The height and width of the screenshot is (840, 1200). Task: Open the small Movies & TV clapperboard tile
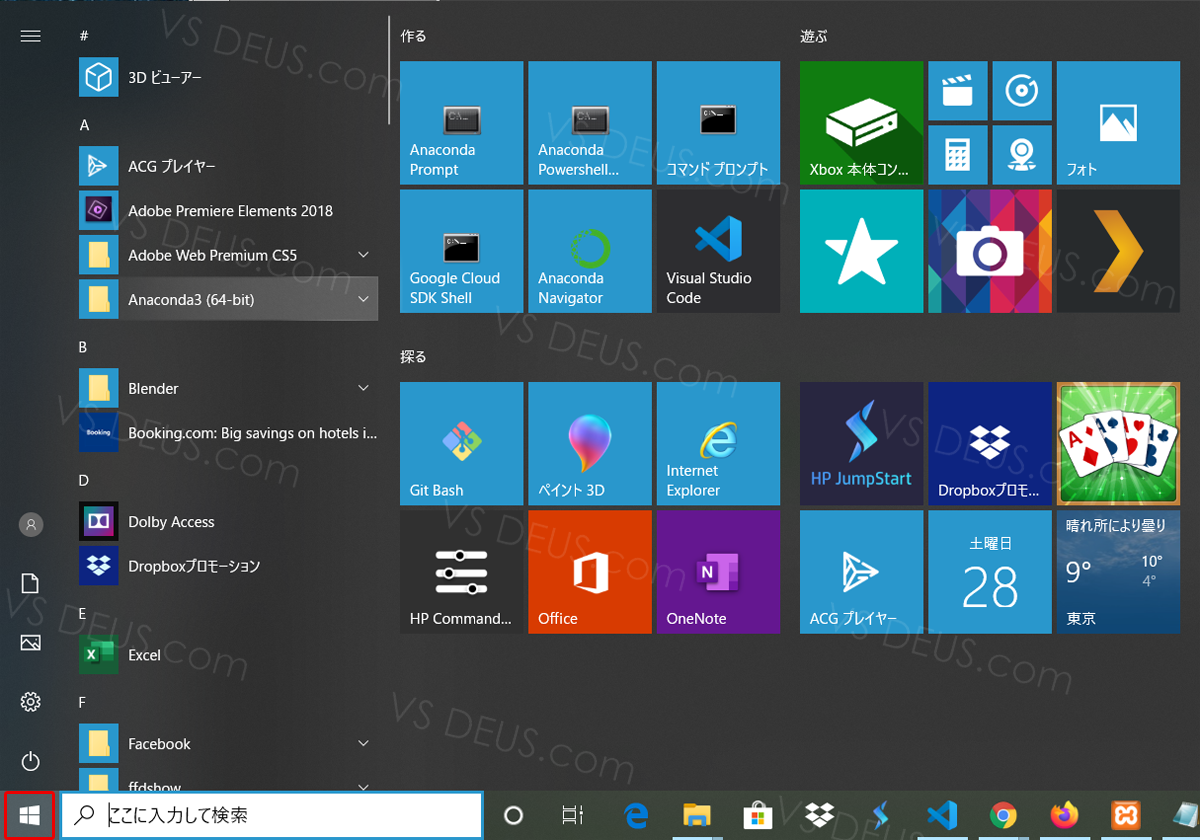coord(958,91)
